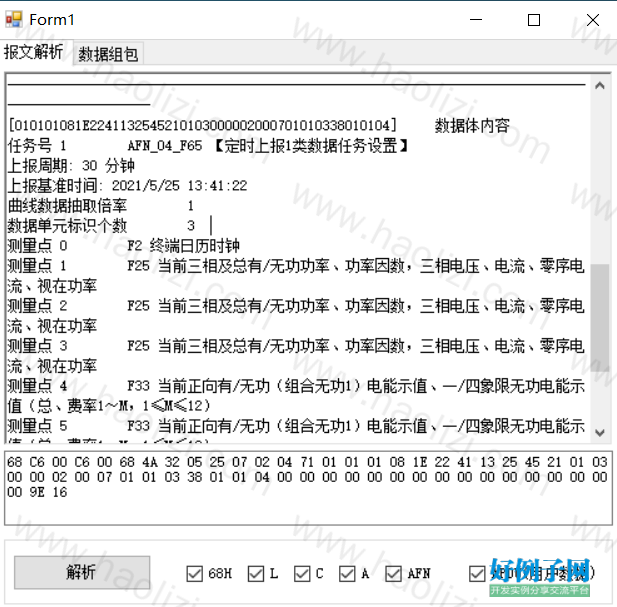Click the scroll down arrow of result box
This screenshot has width=617, height=607.
pos(599,432)
